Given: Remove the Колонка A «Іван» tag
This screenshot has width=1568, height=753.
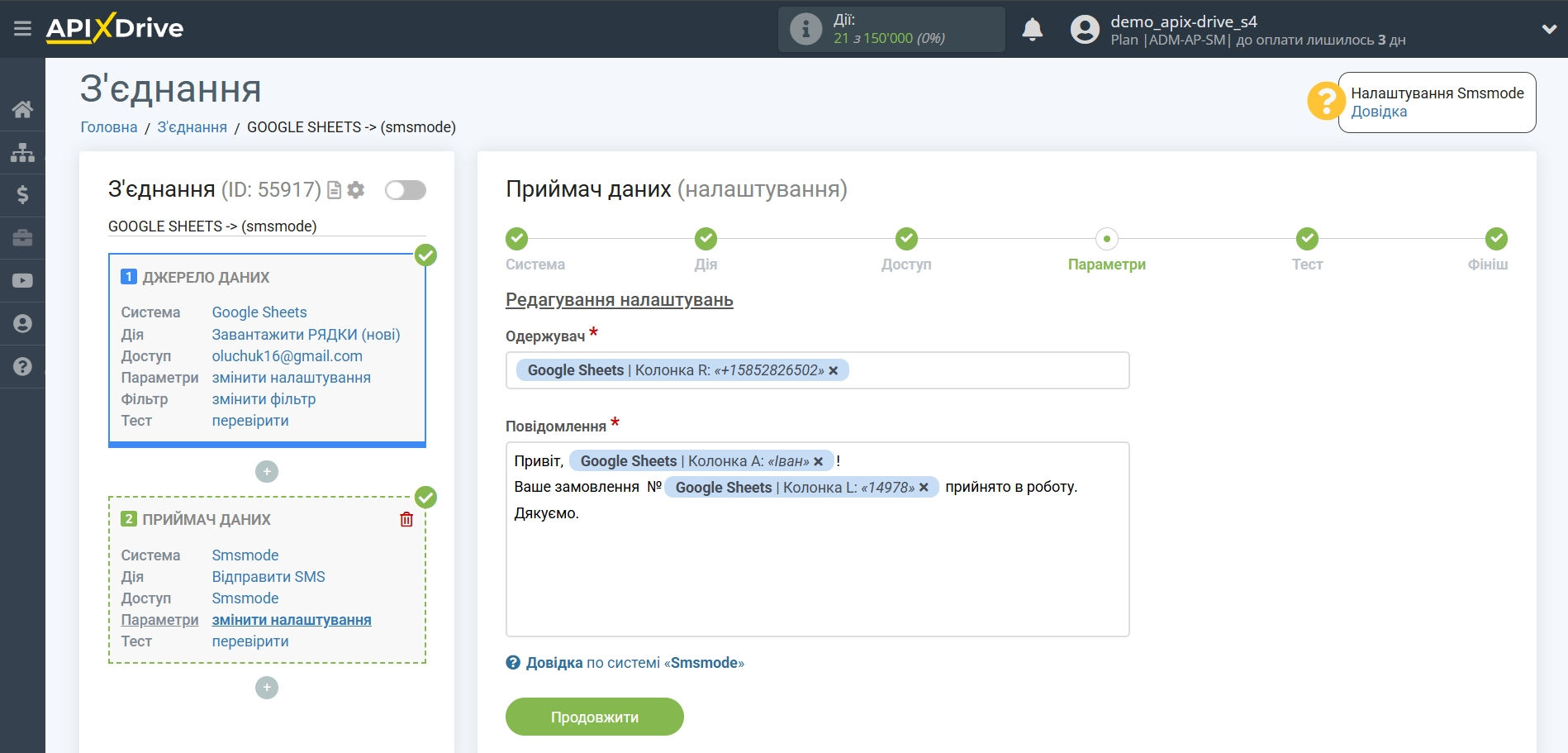Looking at the screenshot, I should click(818, 461).
